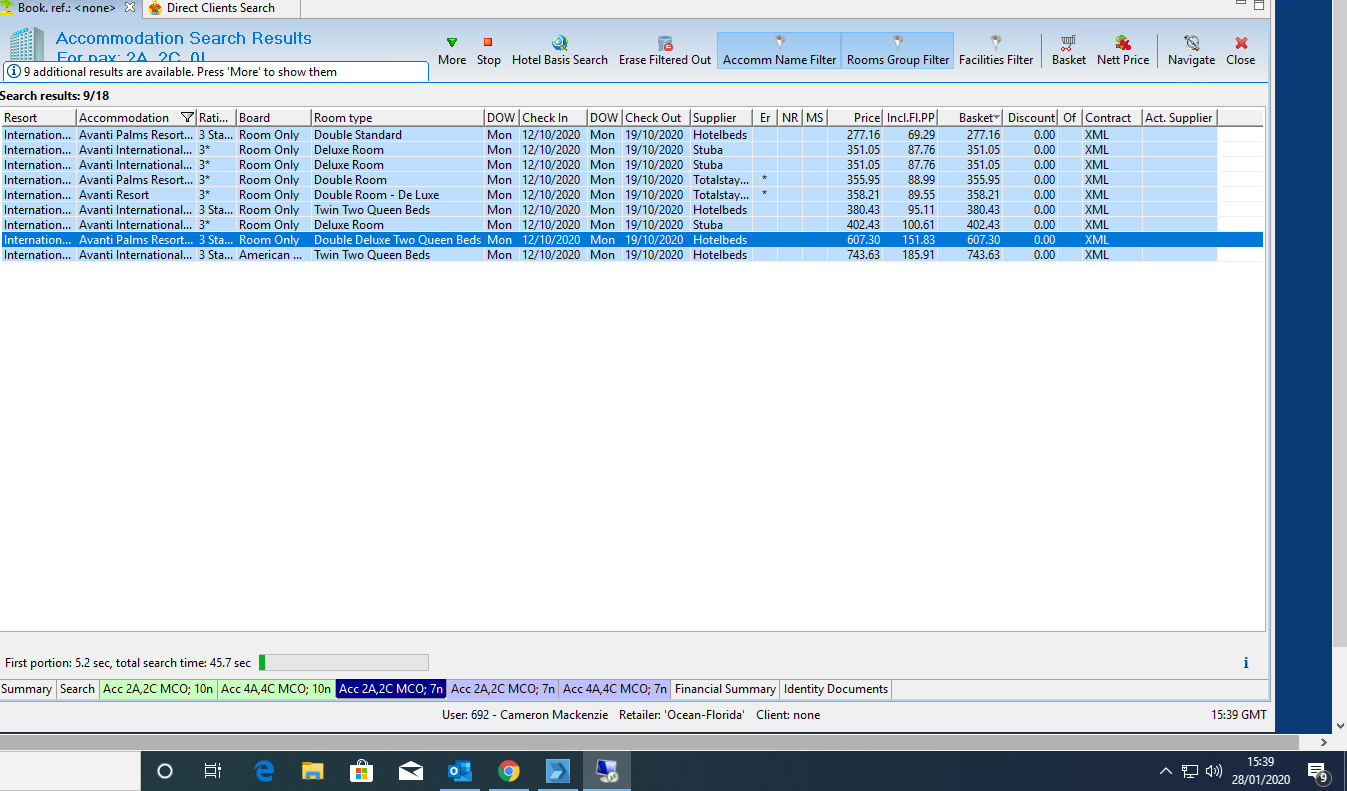Click the vertical scrollbar down arrow
Viewport: 1347px width, 791px height.
click(1339, 726)
